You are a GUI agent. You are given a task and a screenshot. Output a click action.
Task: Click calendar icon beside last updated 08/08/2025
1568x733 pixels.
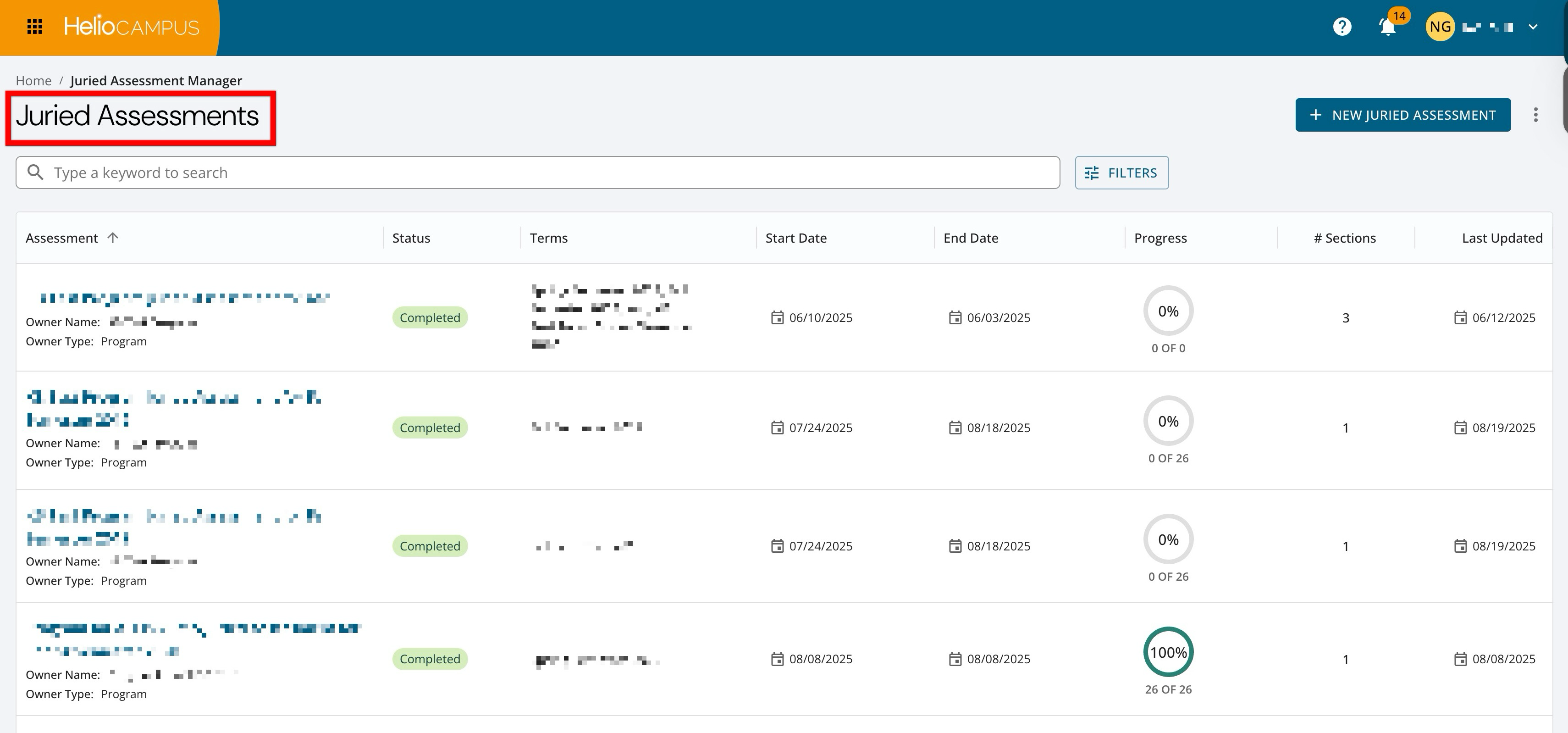pyautogui.click(x=1460, y=659)
